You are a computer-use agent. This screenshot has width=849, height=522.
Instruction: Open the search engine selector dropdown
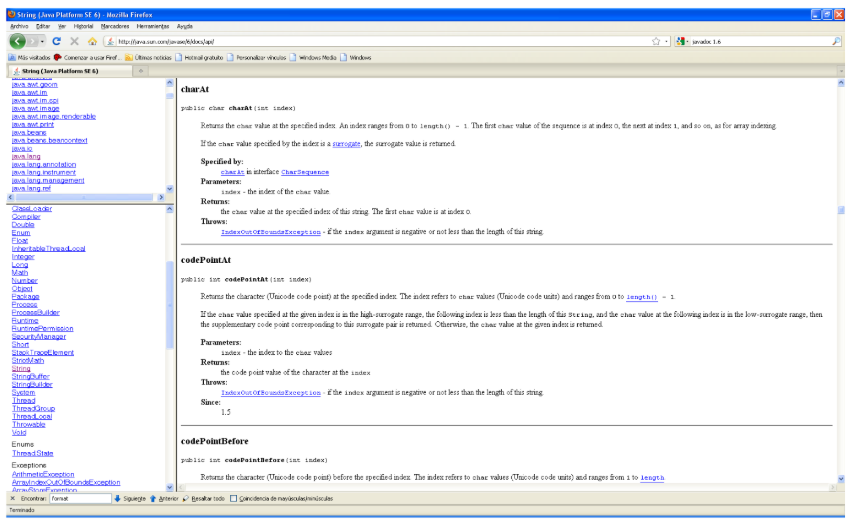[685, 41]
